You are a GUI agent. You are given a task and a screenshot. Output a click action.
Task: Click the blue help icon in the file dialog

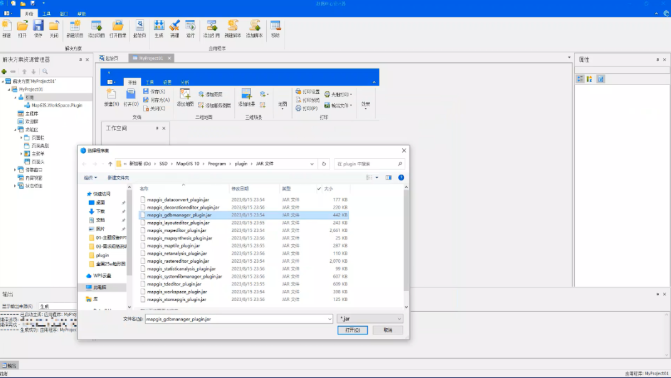click(x=401, y=178)
